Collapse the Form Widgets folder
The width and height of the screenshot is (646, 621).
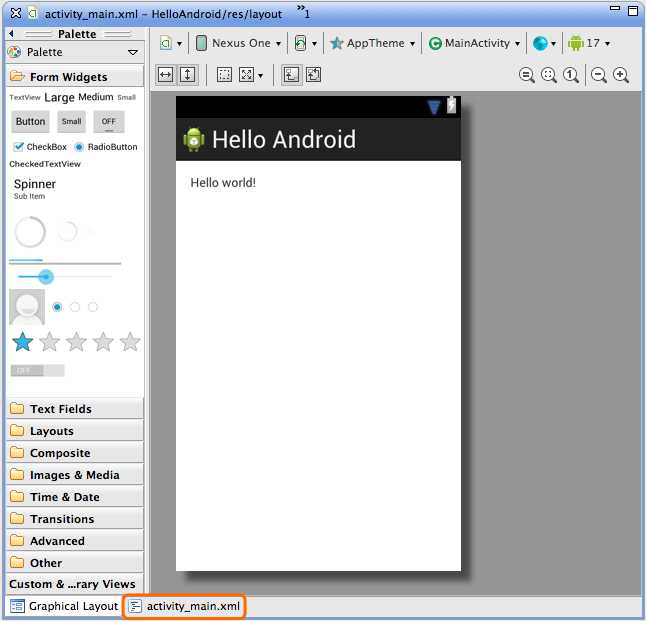tap(75, 77)
